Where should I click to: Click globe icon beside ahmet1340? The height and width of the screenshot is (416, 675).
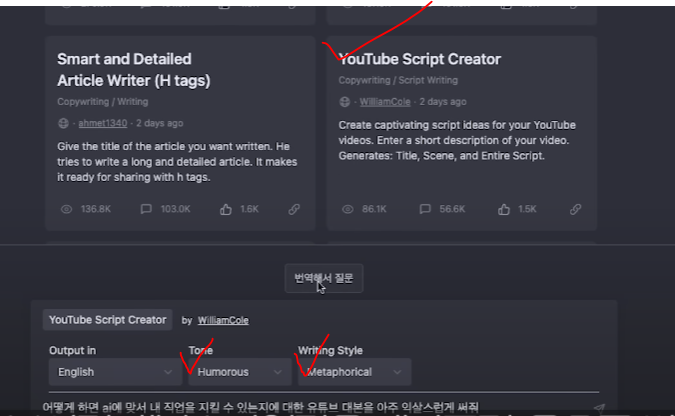point(63,123)
